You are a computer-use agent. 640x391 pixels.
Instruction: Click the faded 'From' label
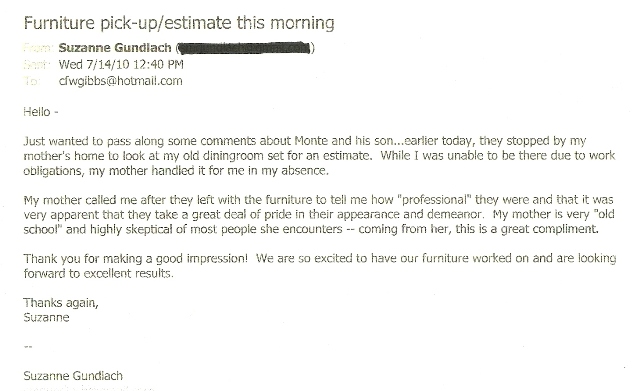click(38, 48)
